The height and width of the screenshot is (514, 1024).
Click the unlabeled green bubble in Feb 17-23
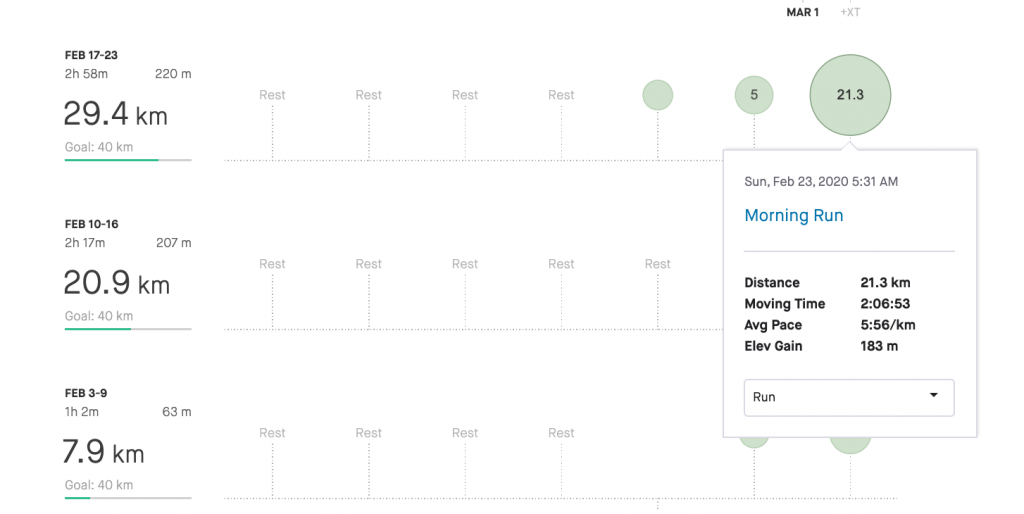coord(658,95)
